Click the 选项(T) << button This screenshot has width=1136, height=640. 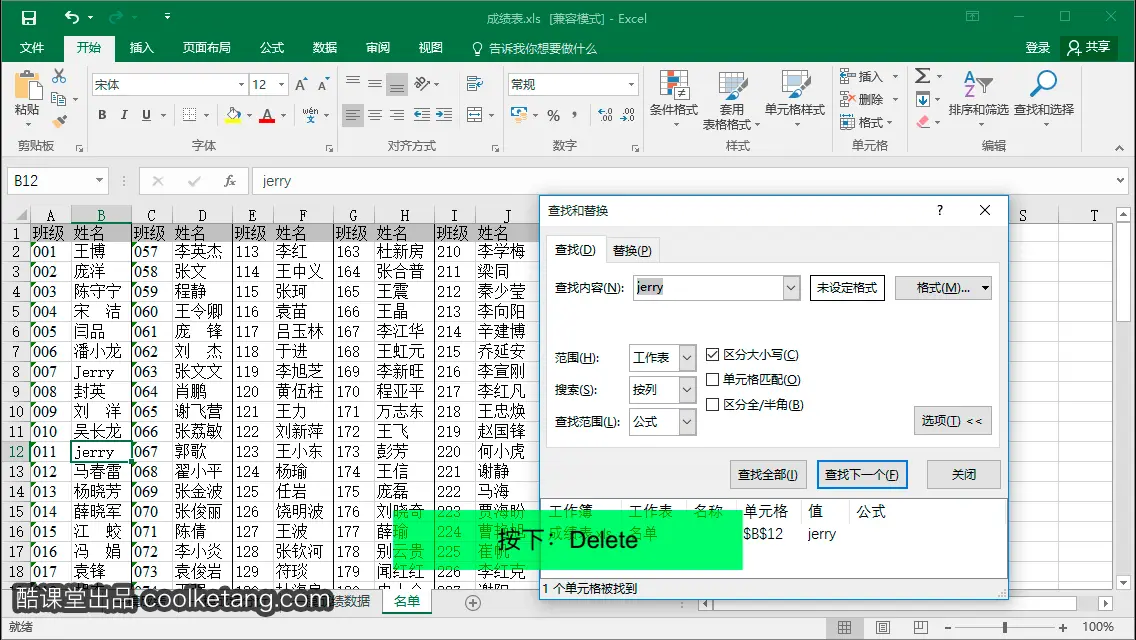pos(952,421)
